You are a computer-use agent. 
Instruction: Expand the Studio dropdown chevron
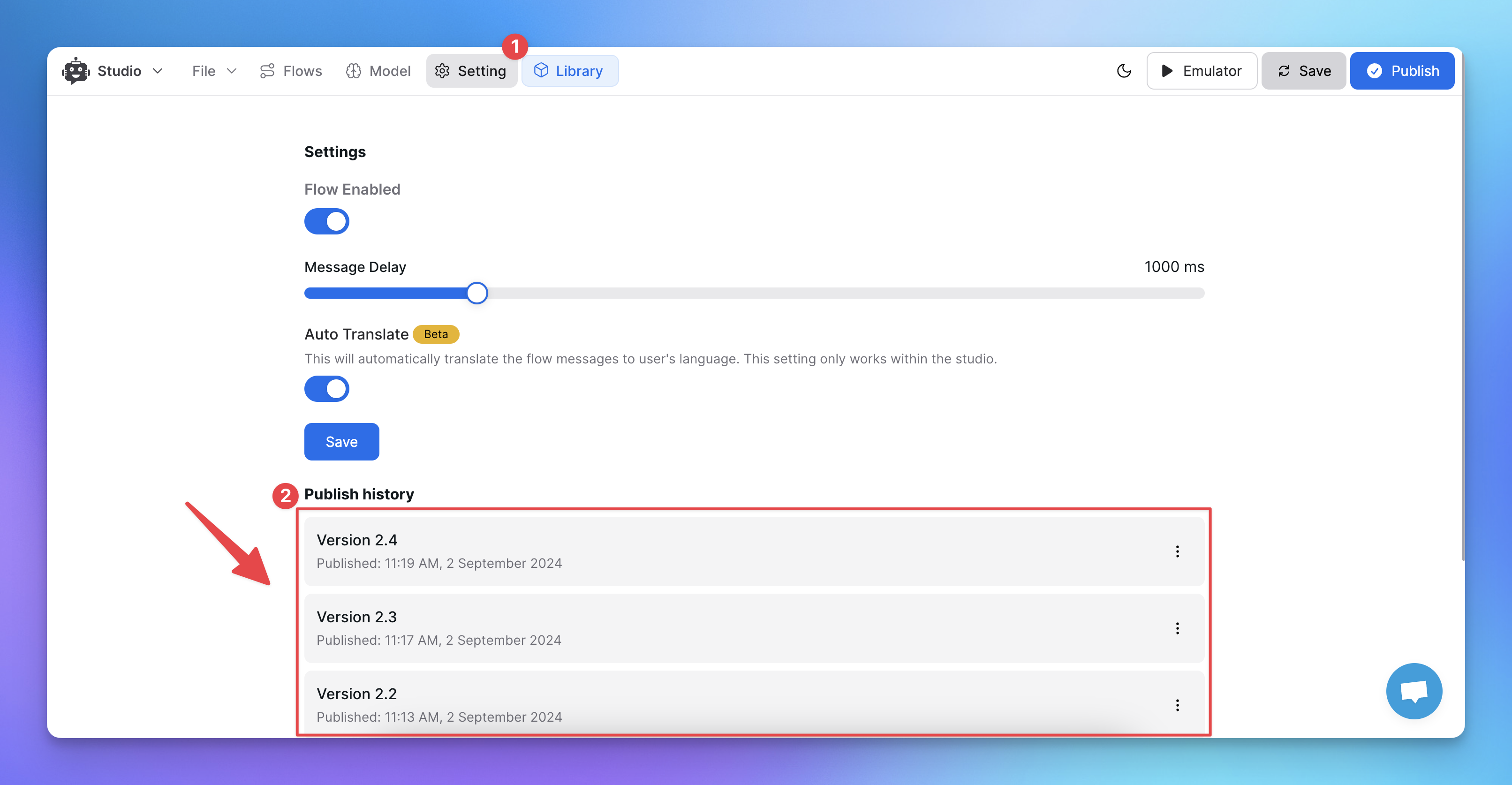click(157, 71)
